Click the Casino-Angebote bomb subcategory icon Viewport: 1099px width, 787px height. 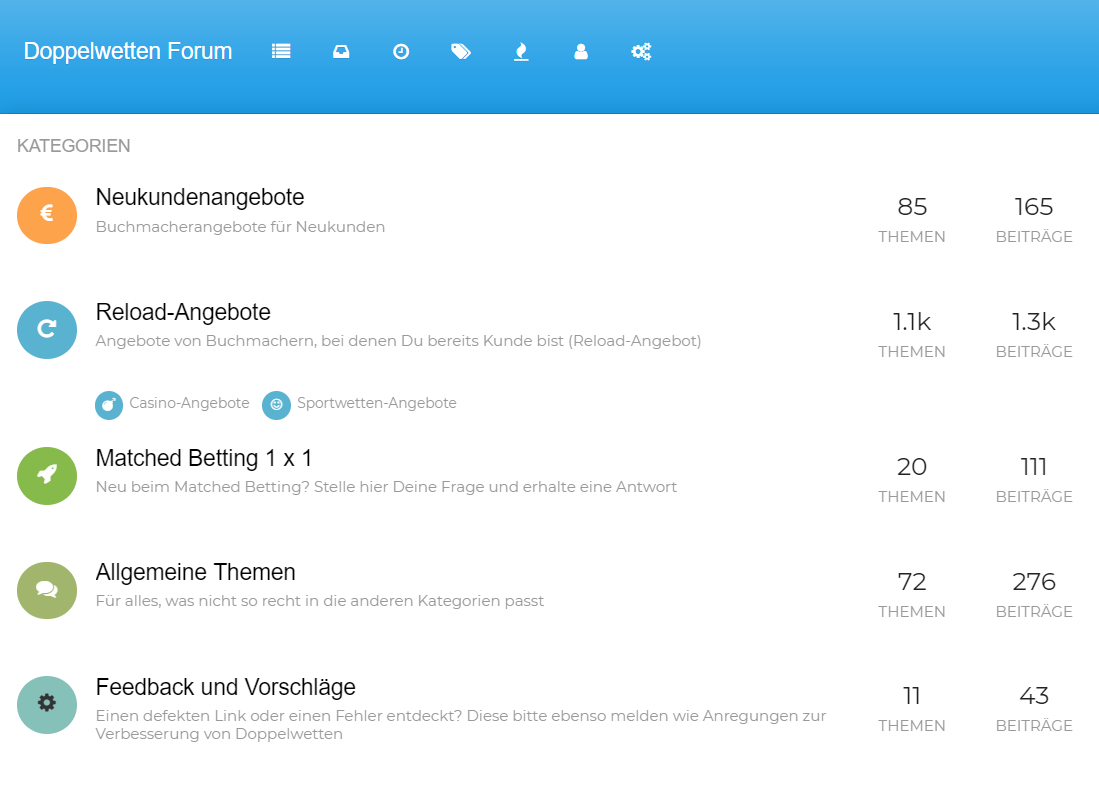click(x=109, y=405)
